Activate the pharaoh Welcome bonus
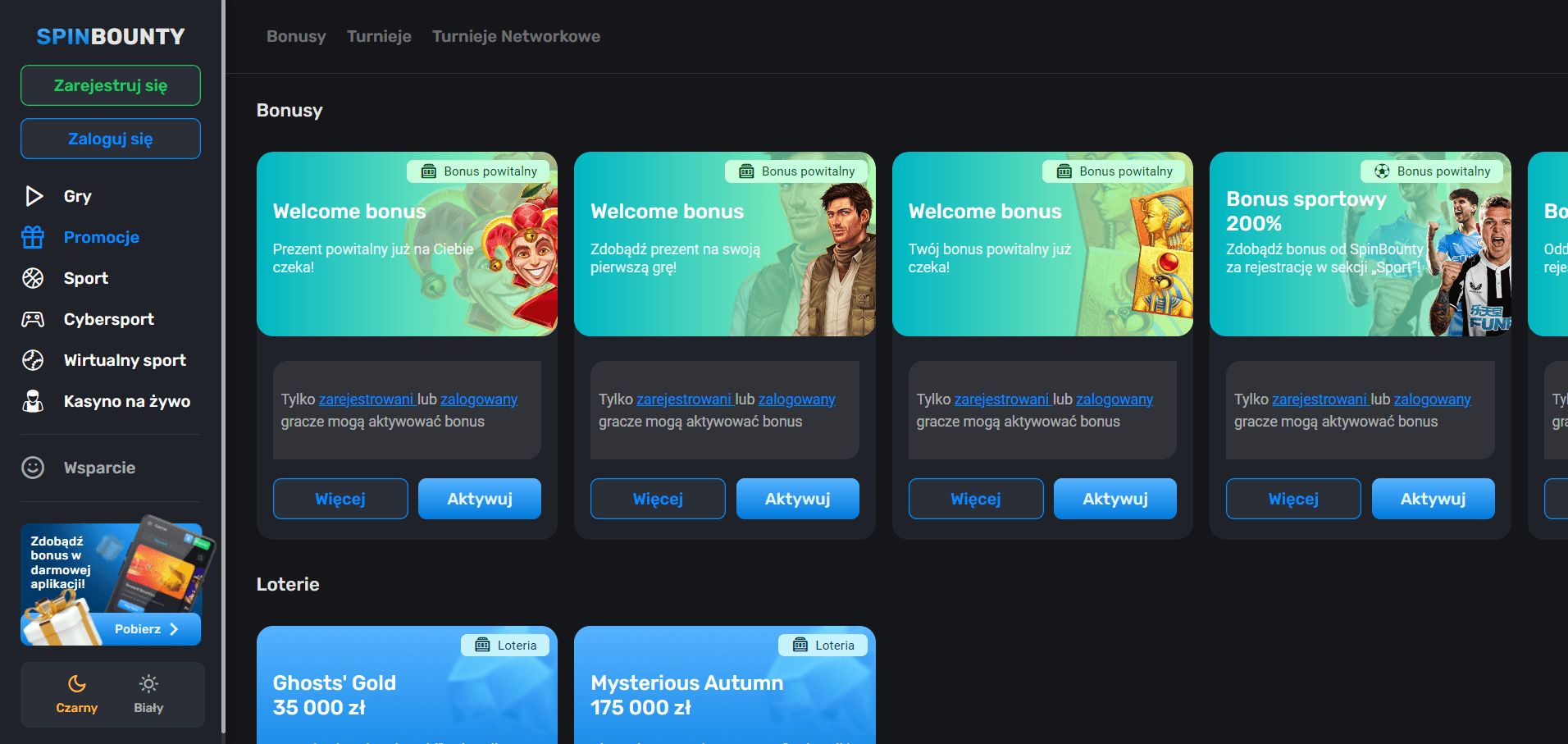The image size is (1568, 744). click(x=1115, y=499)
